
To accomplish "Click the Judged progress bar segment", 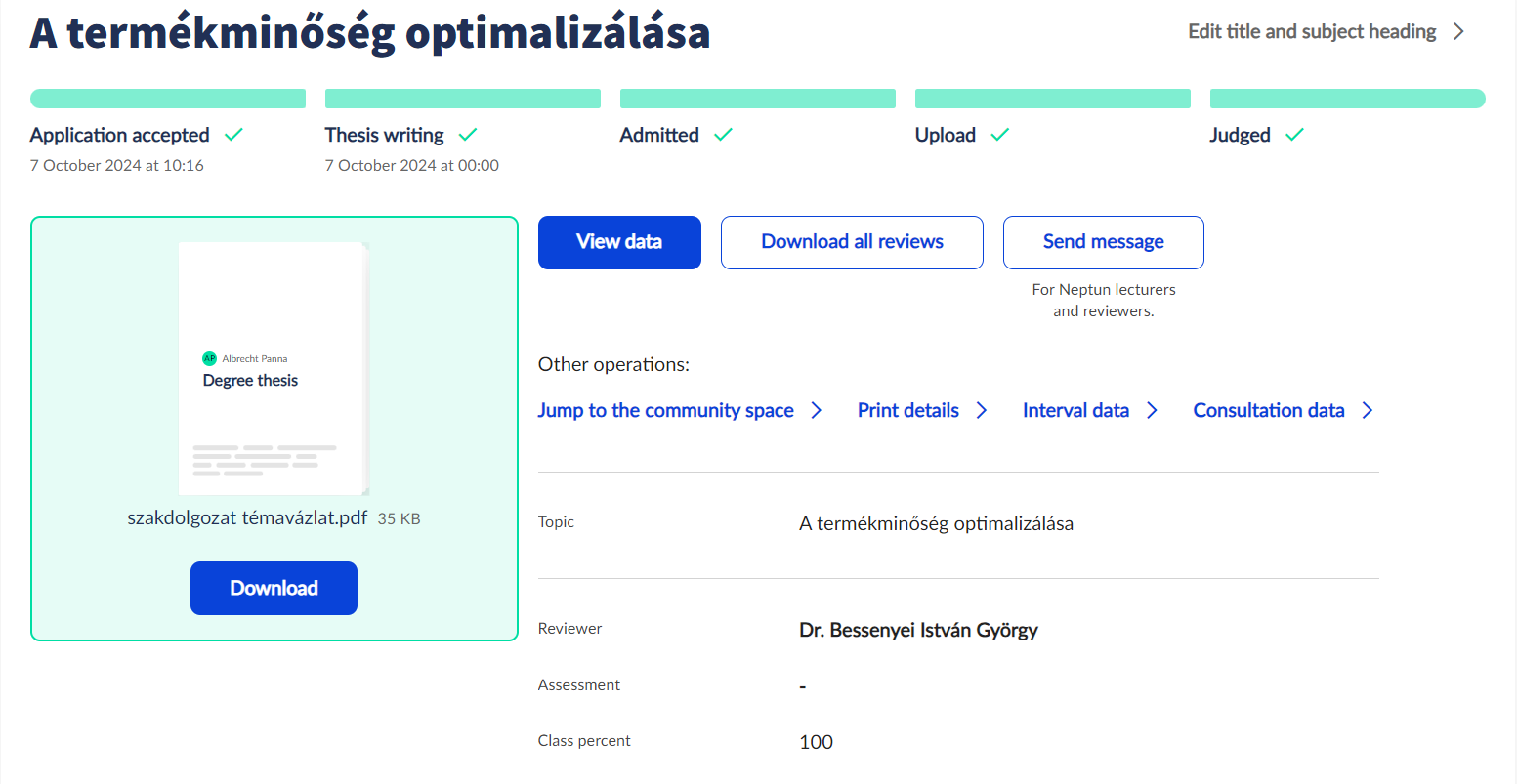I will tap(1347, 99).
